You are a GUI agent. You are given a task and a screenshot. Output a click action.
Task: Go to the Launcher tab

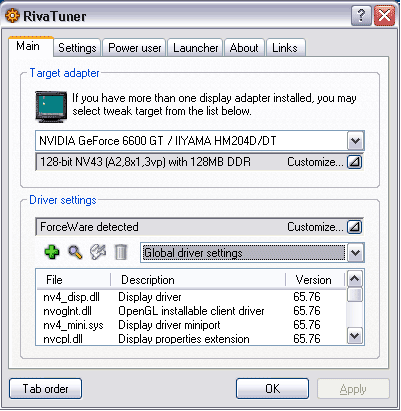(196, 48)
